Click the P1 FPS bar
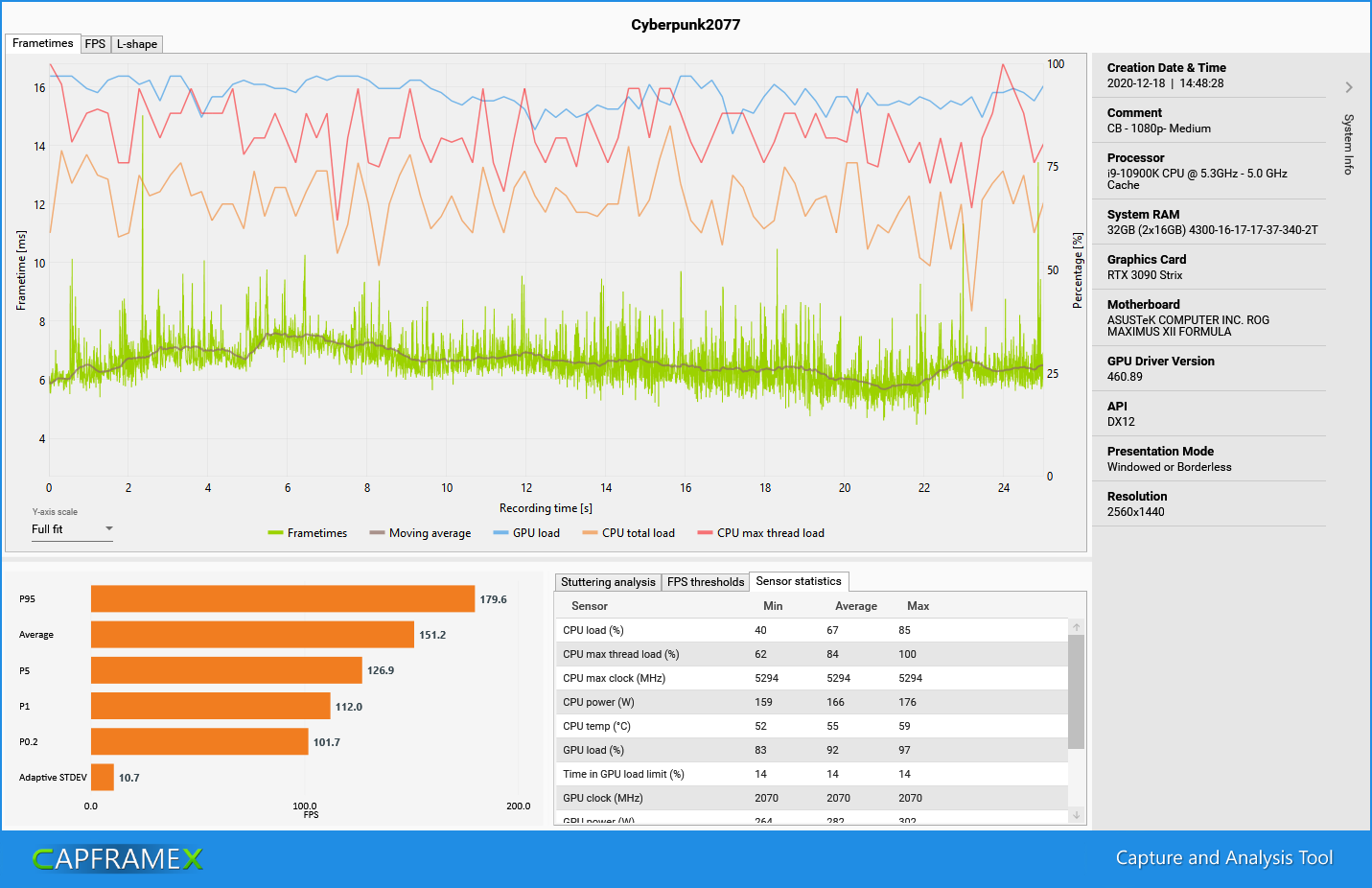The width and height of the screenshot is (1372, 888). (211, 706)
